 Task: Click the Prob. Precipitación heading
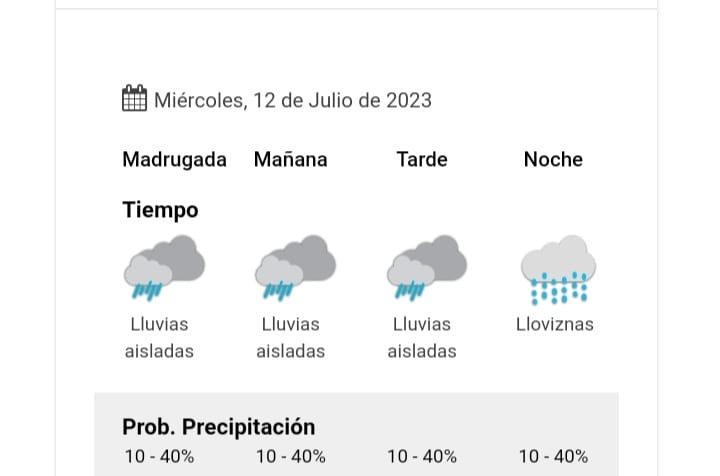[x=218, y=426]
